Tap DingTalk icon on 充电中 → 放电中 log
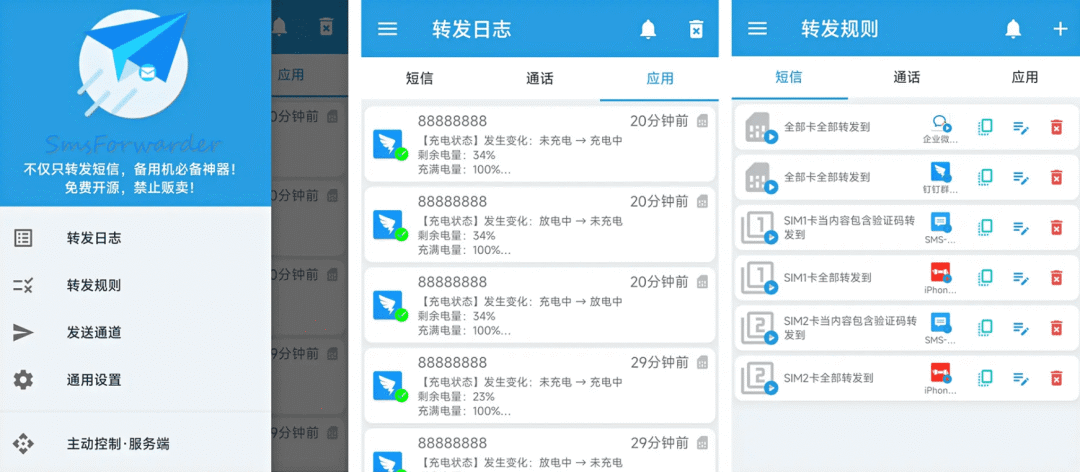 pyautogui.click(x=390, y=306)
